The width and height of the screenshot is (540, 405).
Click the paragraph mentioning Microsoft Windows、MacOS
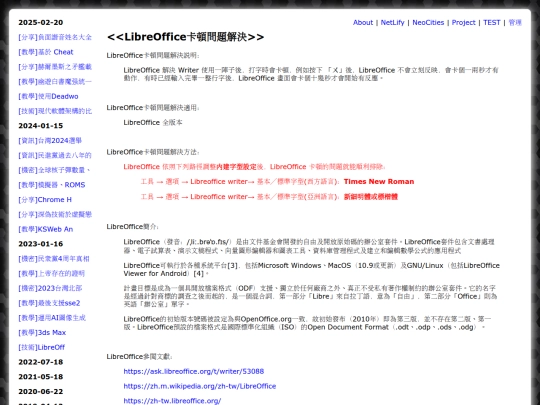[312, 270]
